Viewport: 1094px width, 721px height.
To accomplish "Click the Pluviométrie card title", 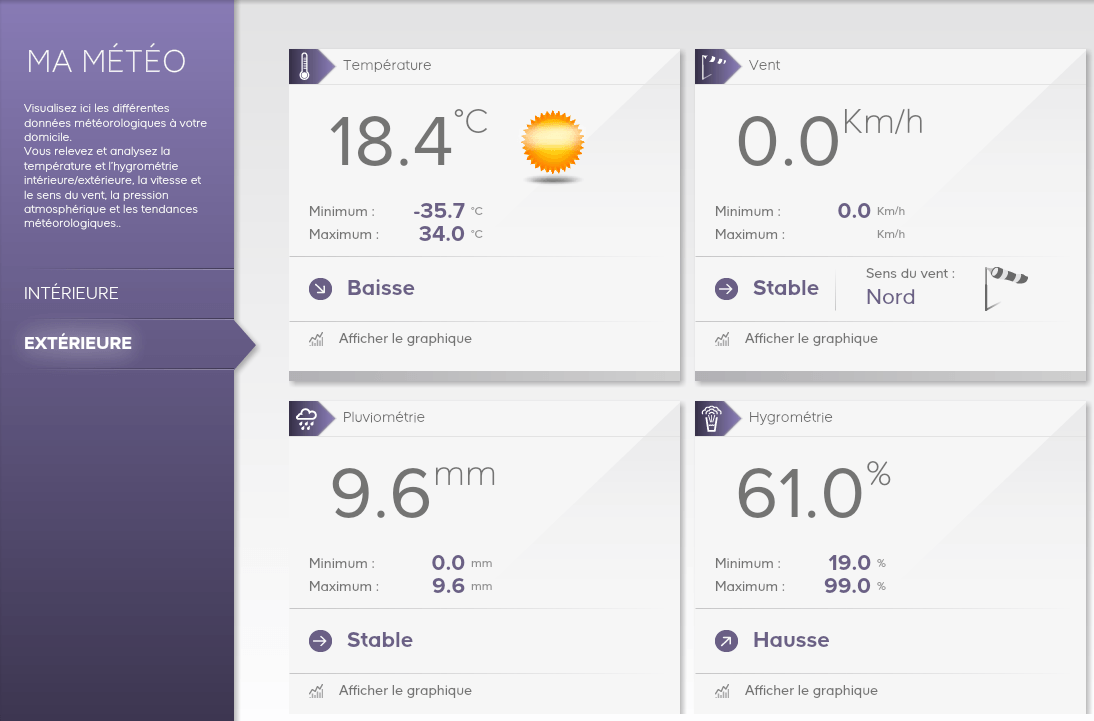I will [x=384, y=417].
